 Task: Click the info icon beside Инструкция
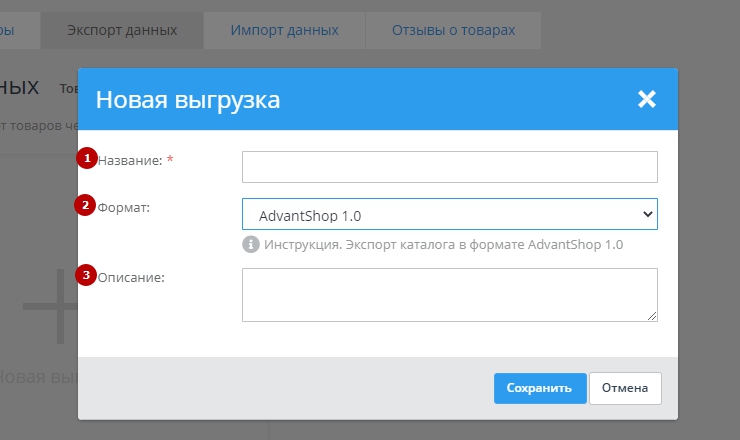tap(250, 244)
